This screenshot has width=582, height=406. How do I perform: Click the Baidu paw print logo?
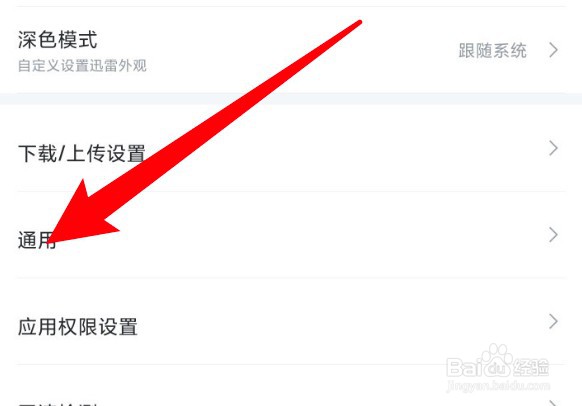[497, 360]
